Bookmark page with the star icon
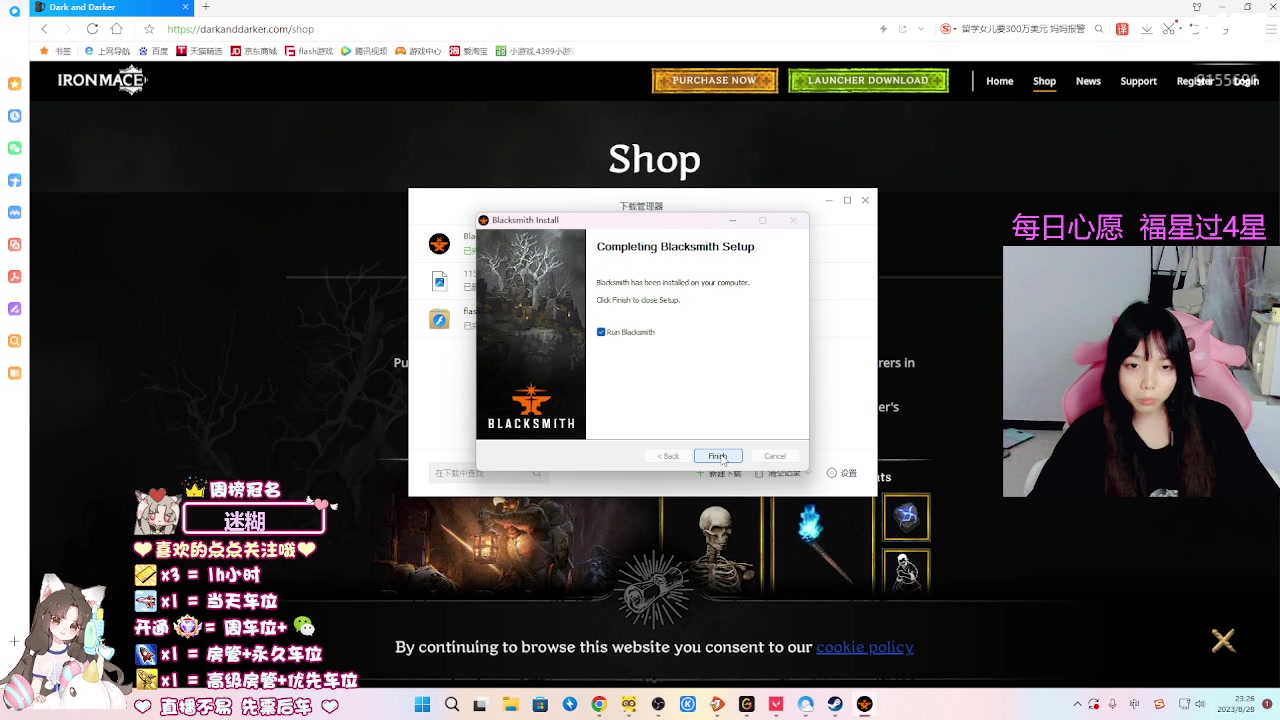The image size is (1280, 720). [149, 29]
